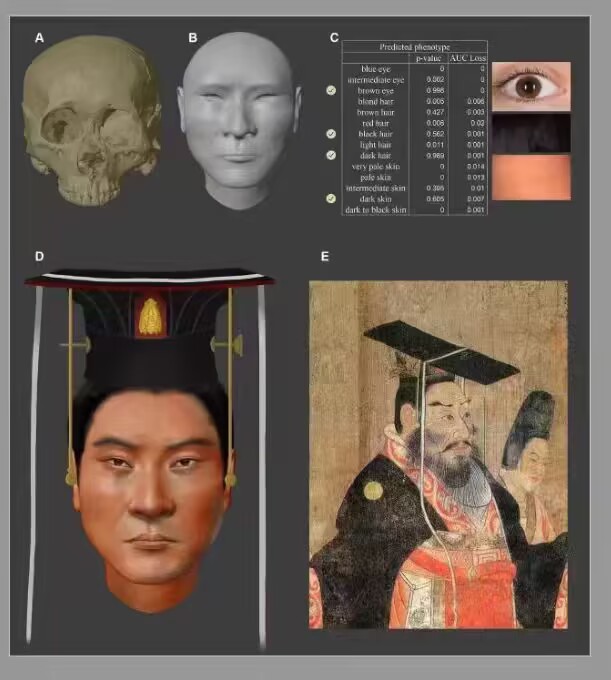
Task: Select the ancient emperor painting in panel E
Action: (438, 454)
